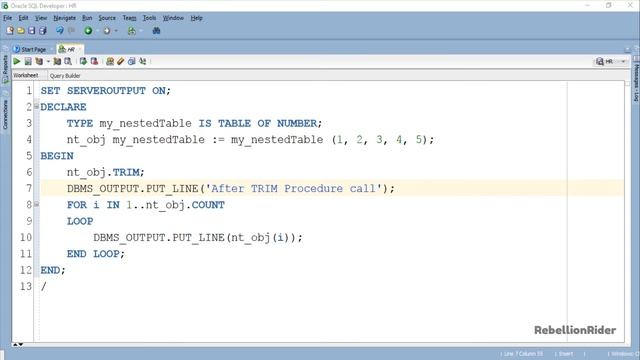Click the Open folder icon

(x=21, y=31)
